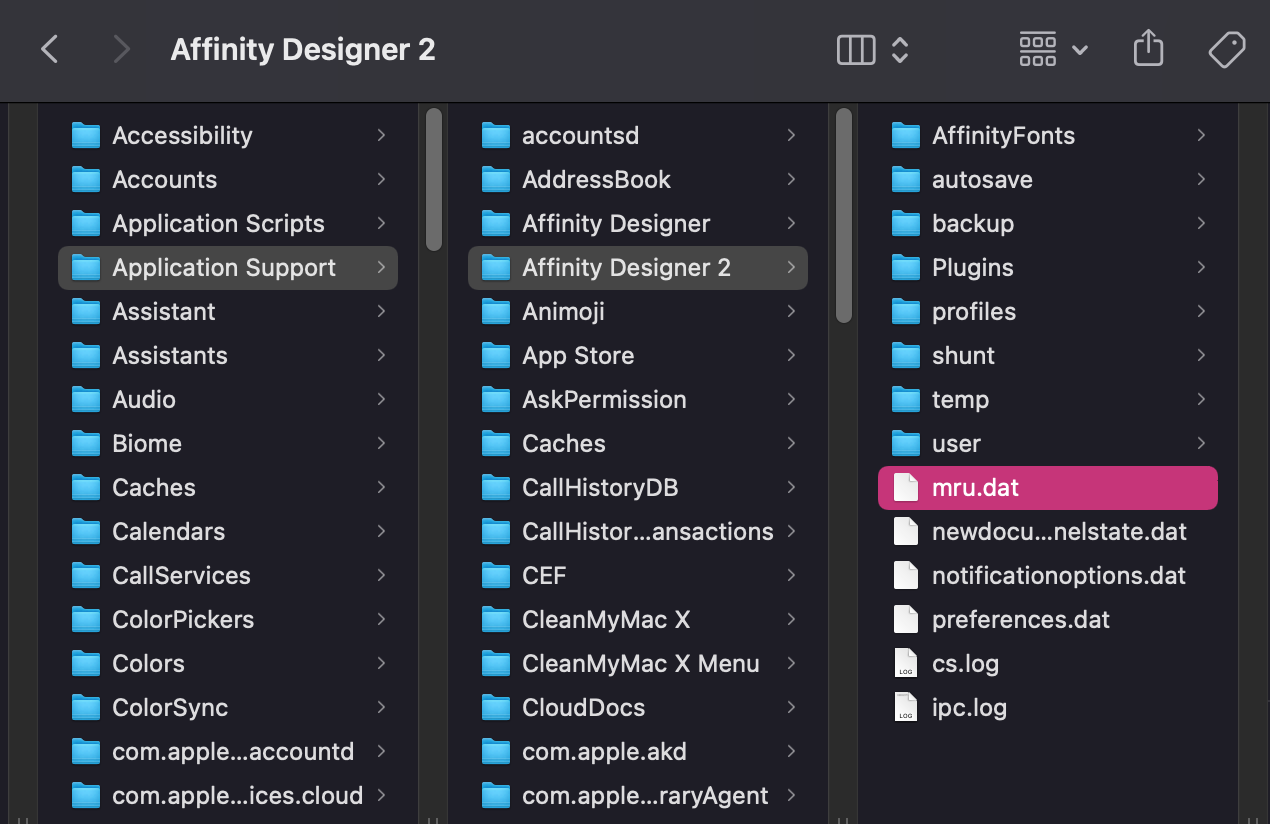Click the Audio folder icon
The width and height of the screenshot is (1270, 824).
click(x=87, y=399)
